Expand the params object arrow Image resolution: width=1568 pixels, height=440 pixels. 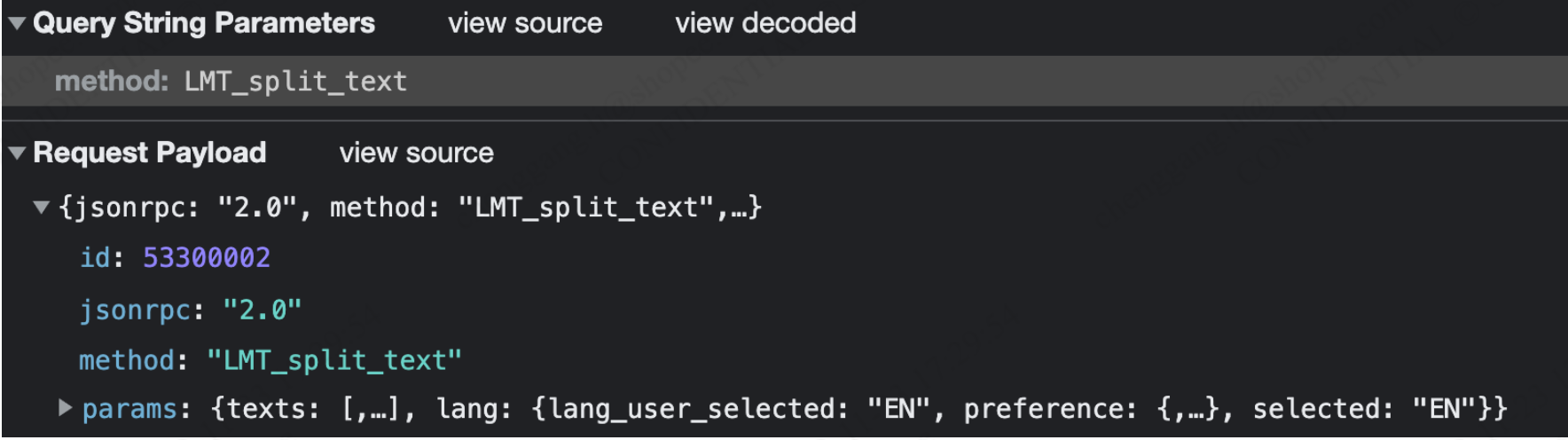coord(65,408)
